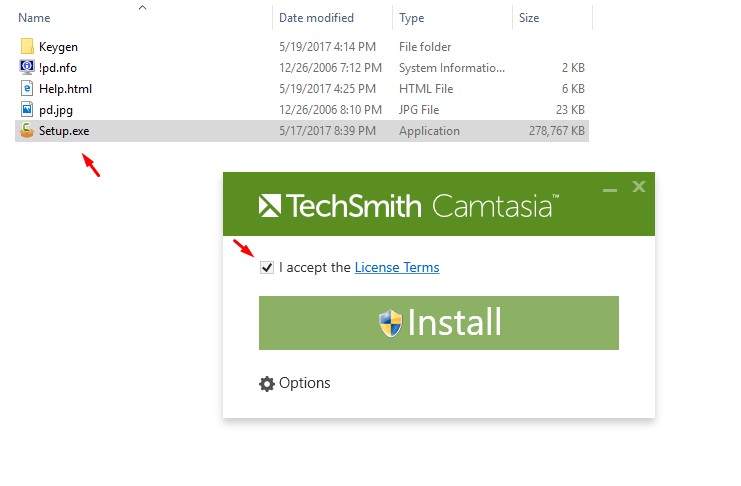Click the 2 KB size value
The image size is (741, 486).
click(573, 68)
